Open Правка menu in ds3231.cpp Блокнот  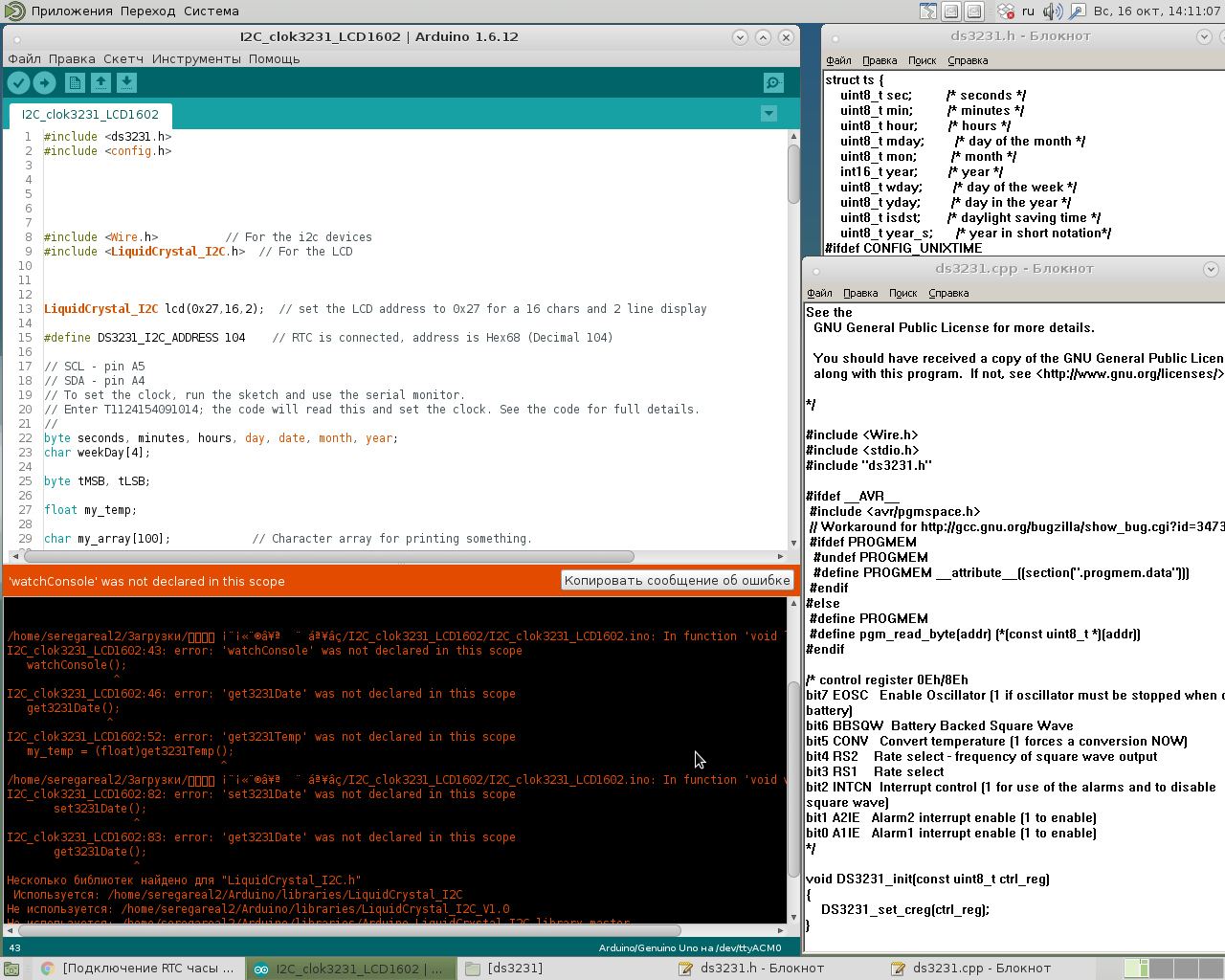click(x=860, y=293)
